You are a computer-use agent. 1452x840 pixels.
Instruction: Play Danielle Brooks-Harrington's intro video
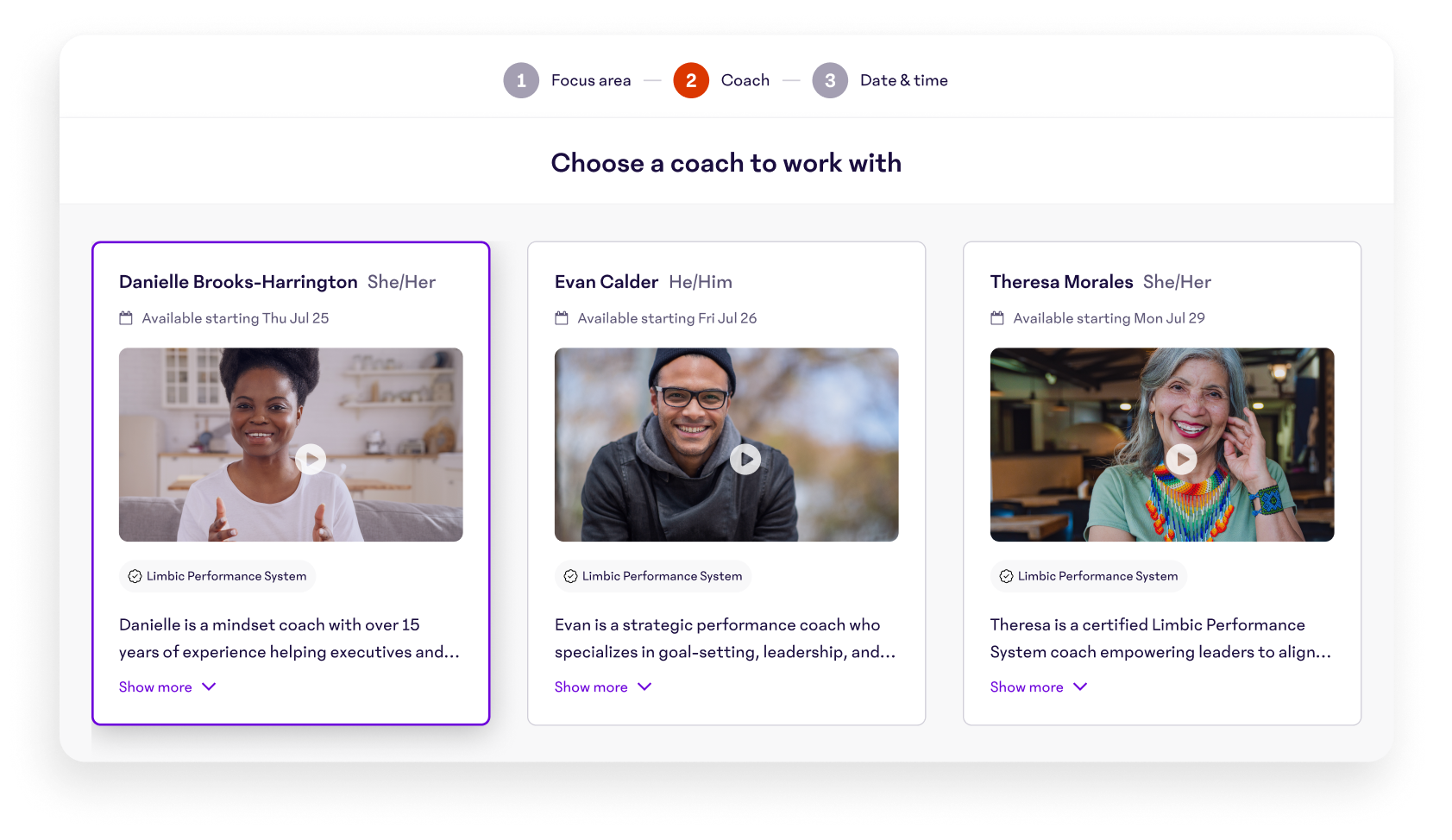click(x=311, y=459)
